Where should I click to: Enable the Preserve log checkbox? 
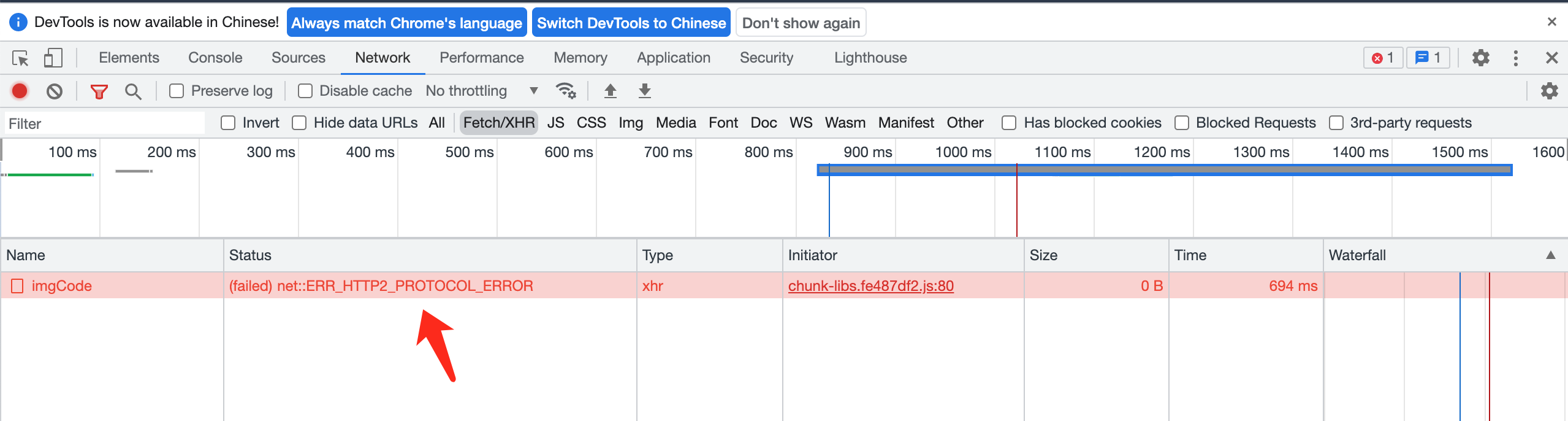tap(177, 91)
